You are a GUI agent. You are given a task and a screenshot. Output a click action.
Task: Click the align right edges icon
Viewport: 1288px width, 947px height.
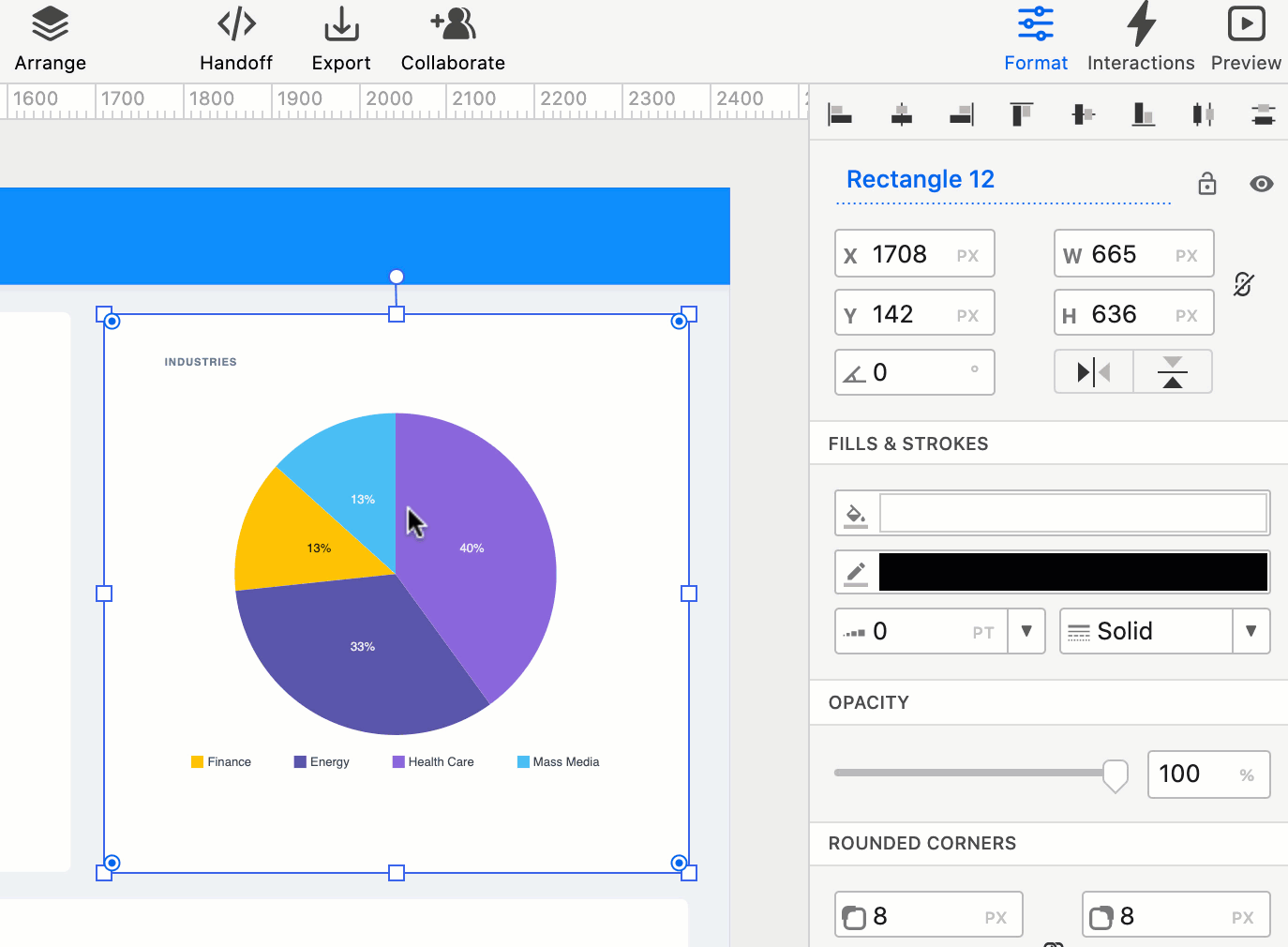tap(962, 114)
